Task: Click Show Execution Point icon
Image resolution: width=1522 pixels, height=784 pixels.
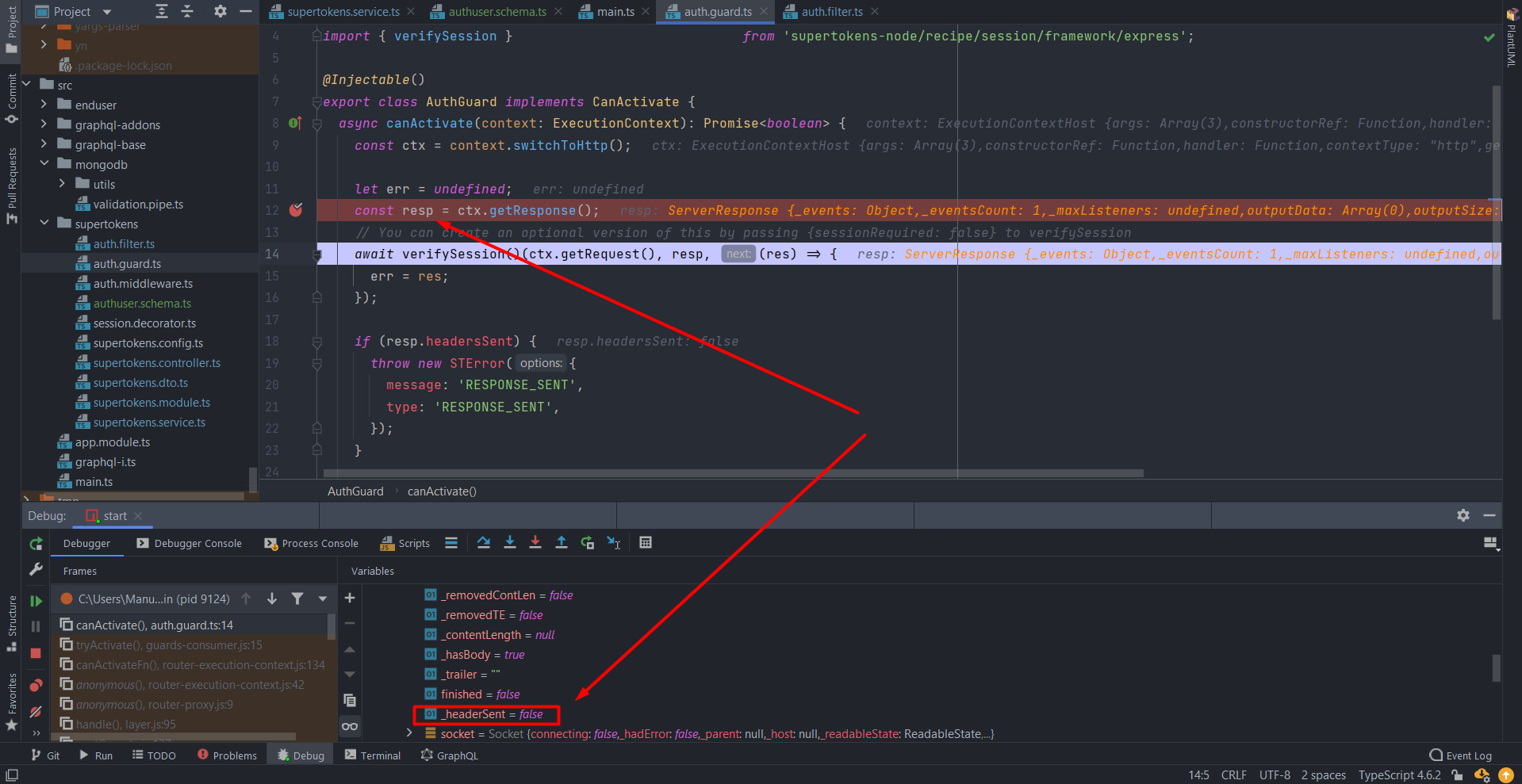Action: [x=451, y=543]
